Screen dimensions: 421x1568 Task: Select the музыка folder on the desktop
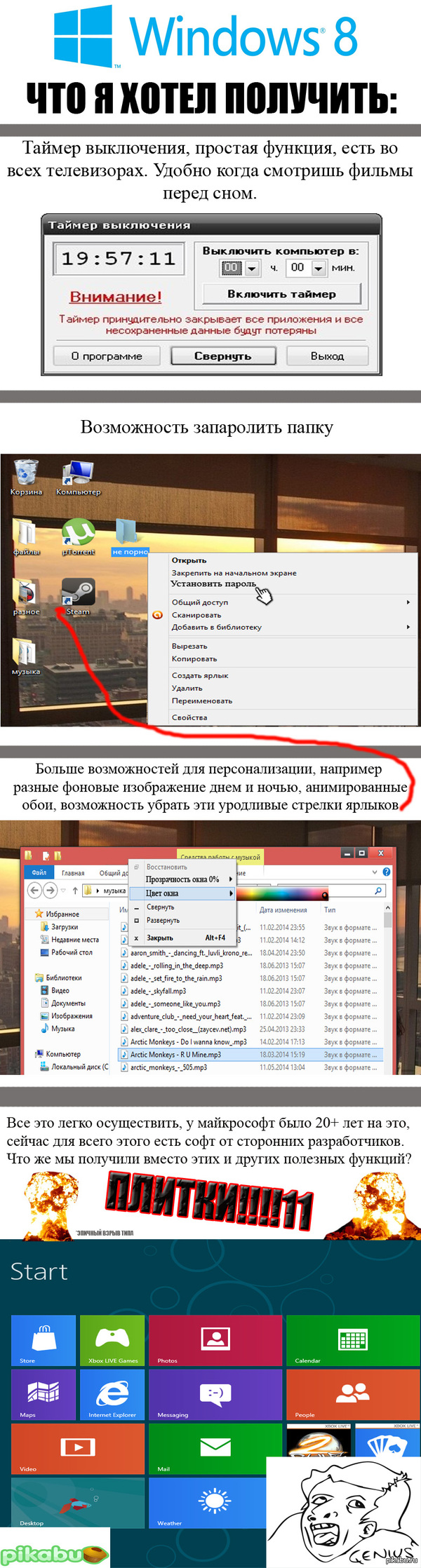[26, 657]
